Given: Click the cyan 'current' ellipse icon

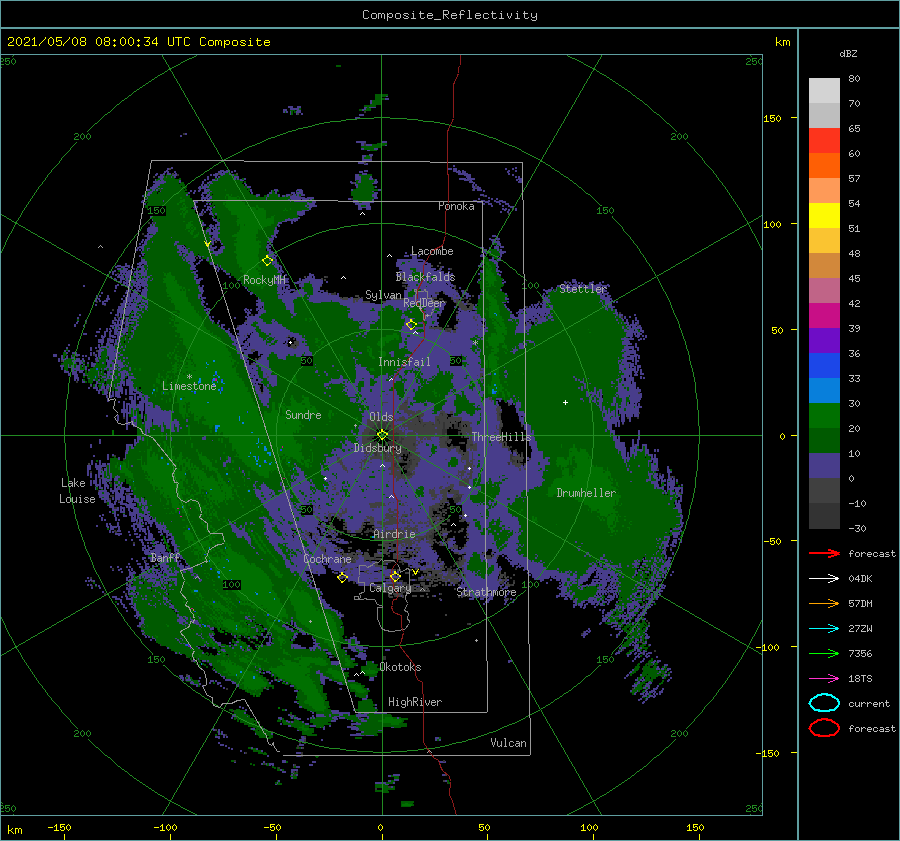Looking at the screenshot, I should [824, 703].
